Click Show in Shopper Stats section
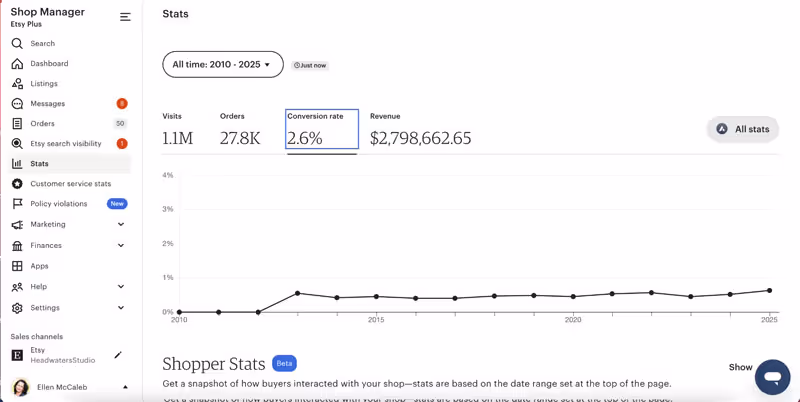800x402 pixels. click(x=740, y=367)
